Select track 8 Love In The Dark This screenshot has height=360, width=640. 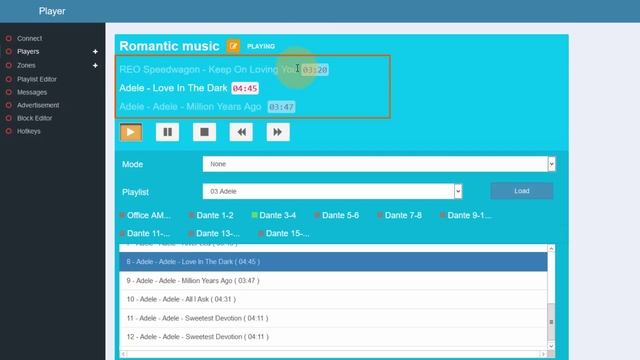(x=333, y=262)
